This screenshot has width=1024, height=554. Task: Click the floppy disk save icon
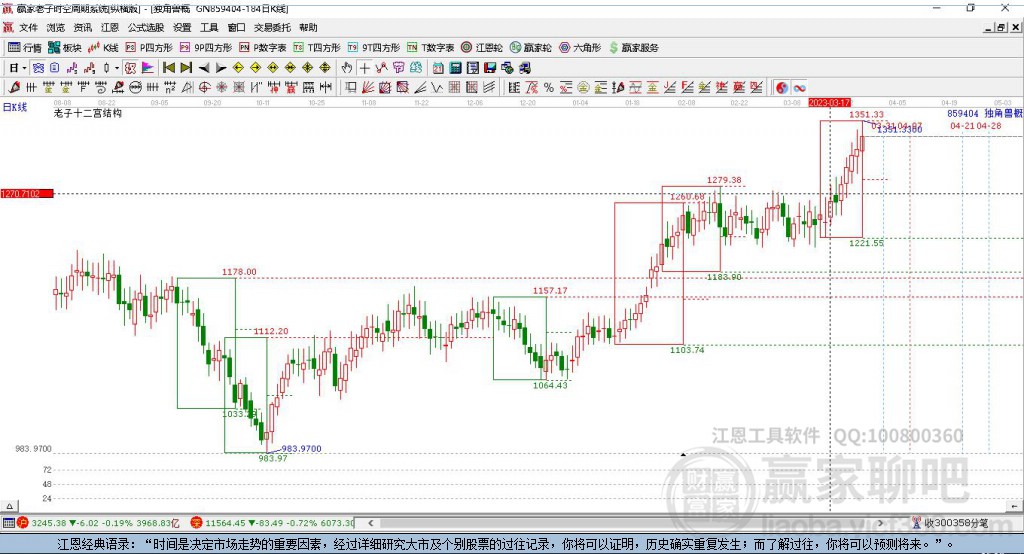pos(490,68)
